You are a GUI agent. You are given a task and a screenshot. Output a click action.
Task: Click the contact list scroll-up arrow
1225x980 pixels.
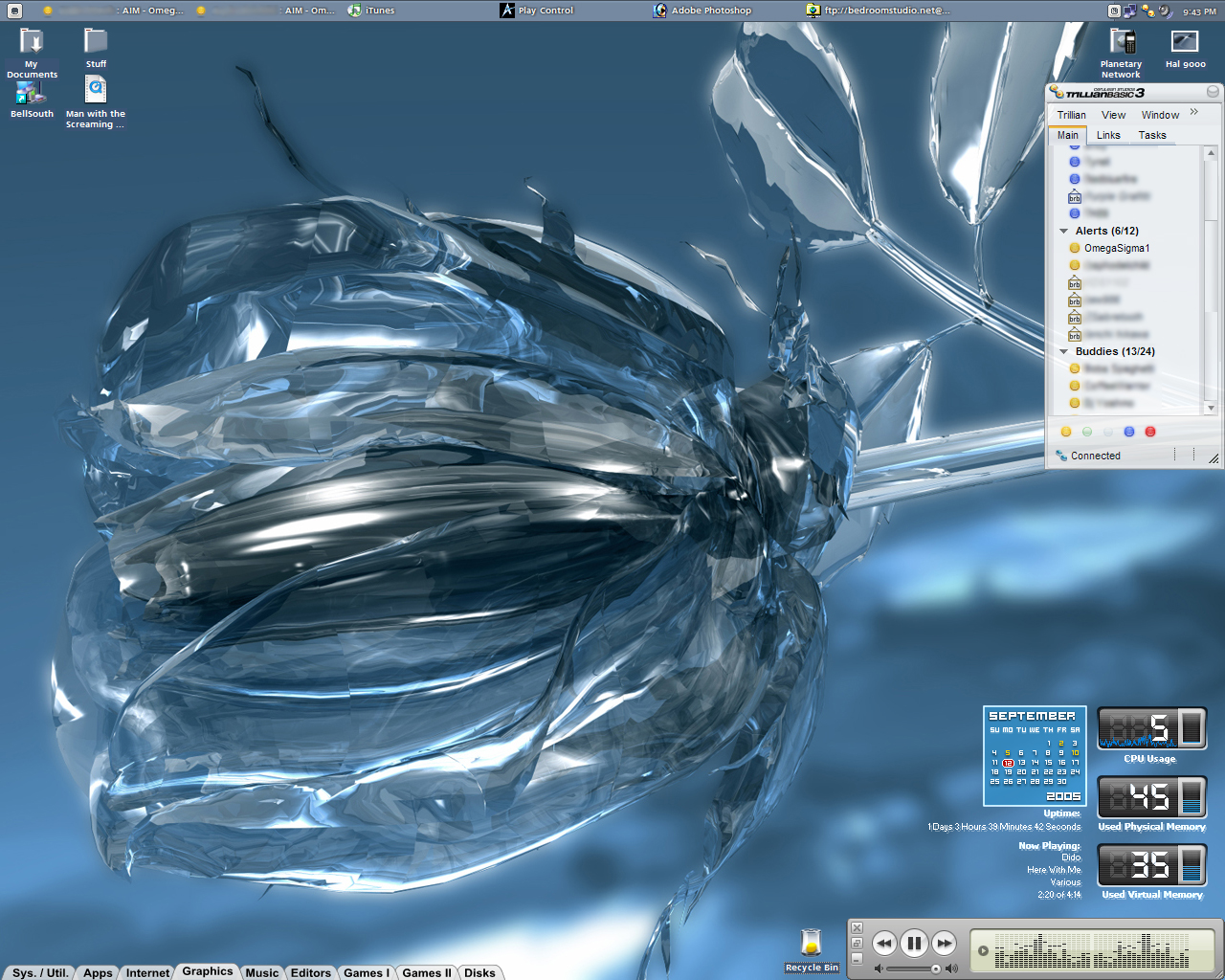(x=1211, y=153)
